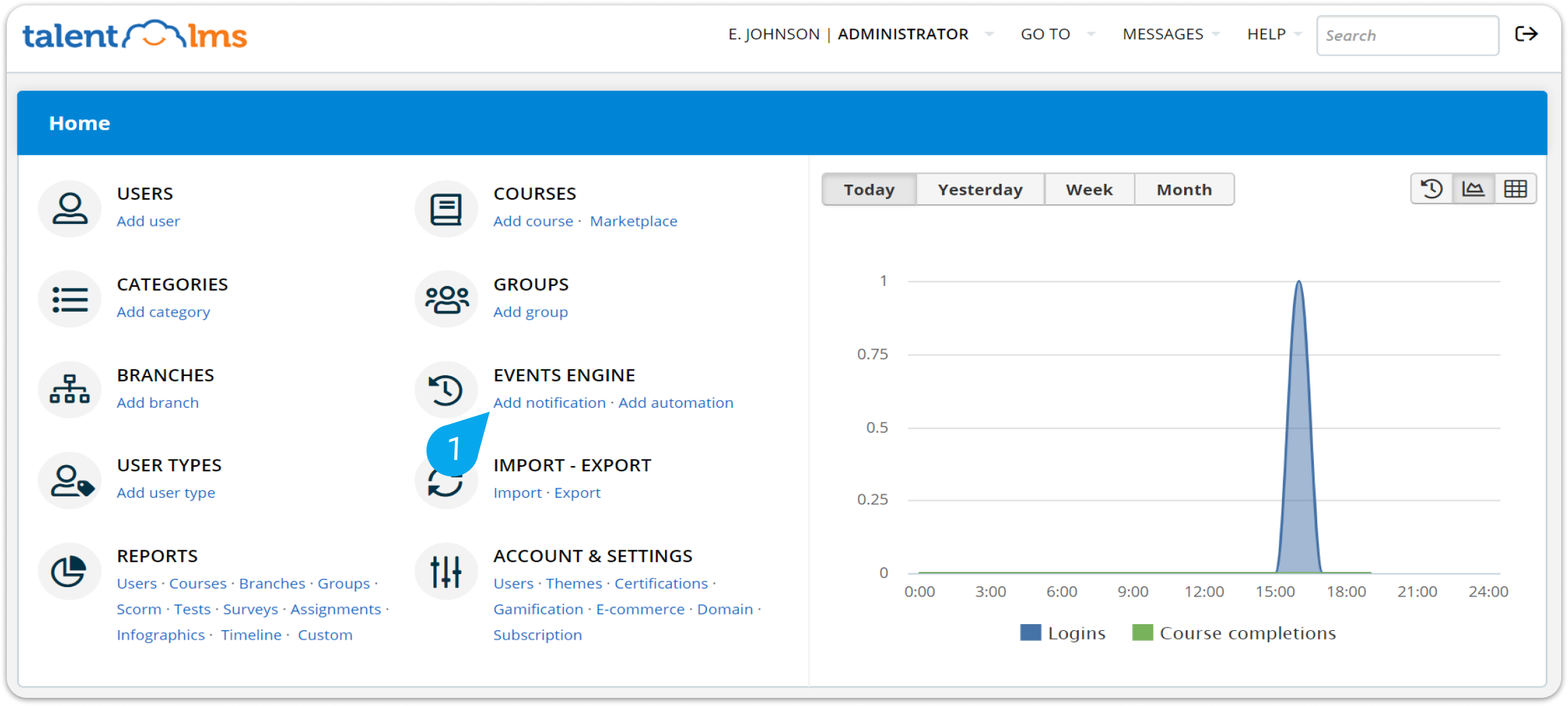1568x706 pixels.
Task: Click the Add automation link
Action: [676, 402]
